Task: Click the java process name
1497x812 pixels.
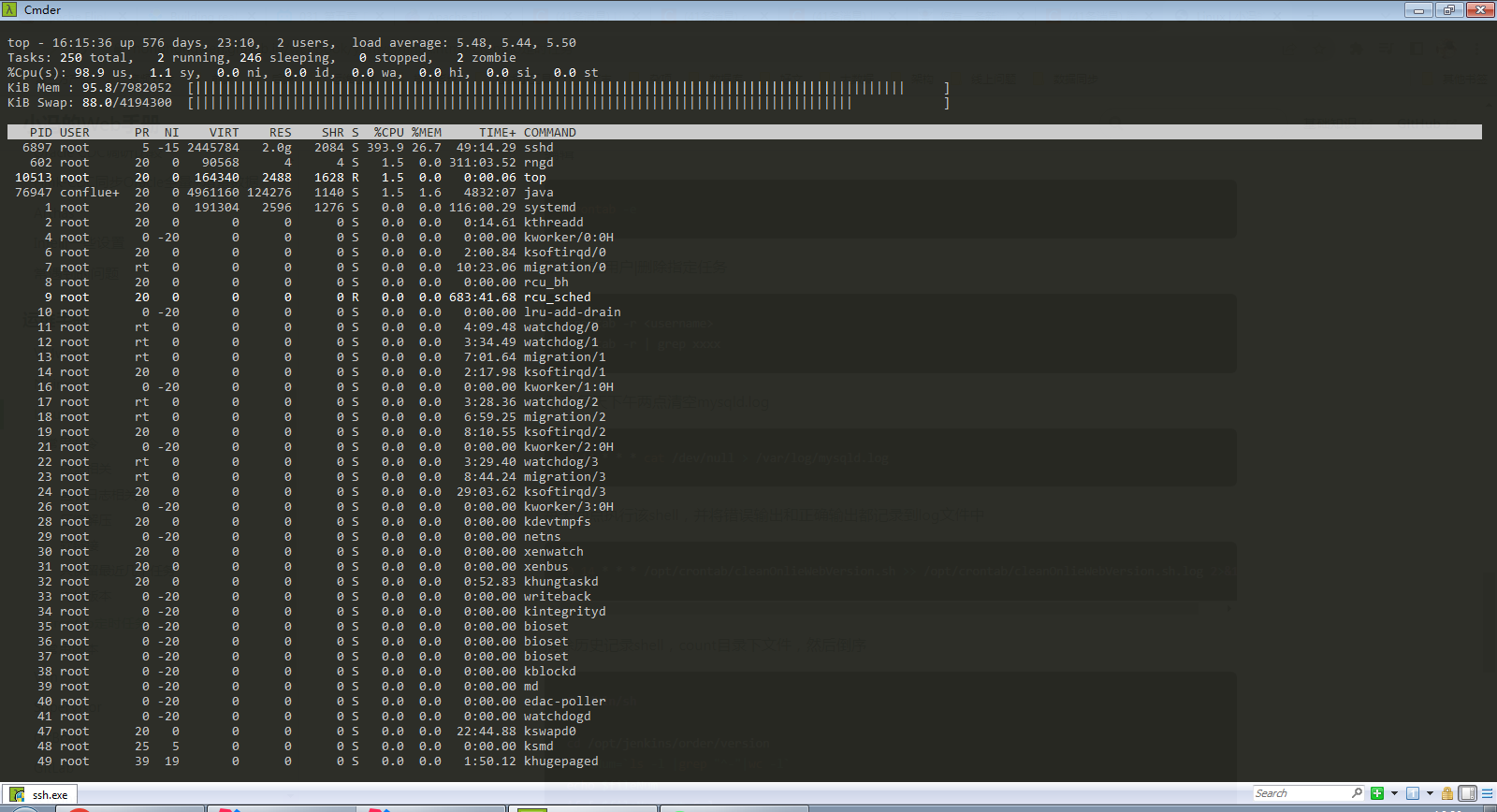Action: [539, 193]
